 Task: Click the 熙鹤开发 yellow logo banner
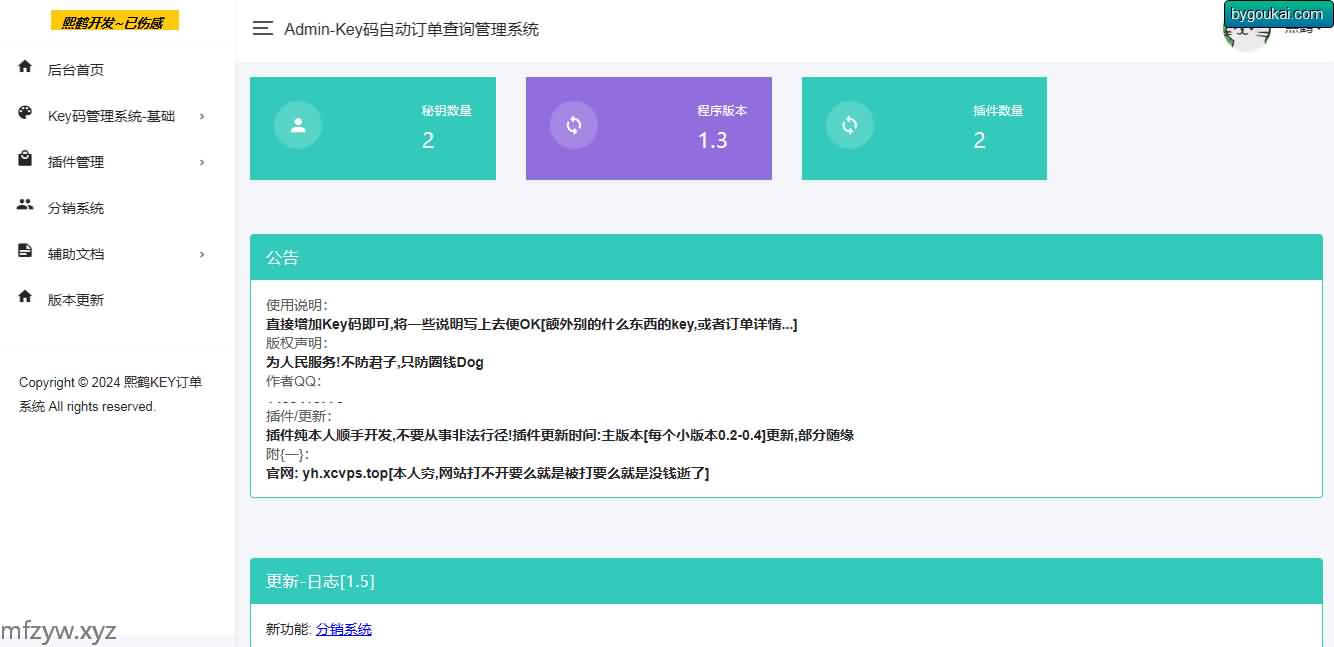pos(114,21)
